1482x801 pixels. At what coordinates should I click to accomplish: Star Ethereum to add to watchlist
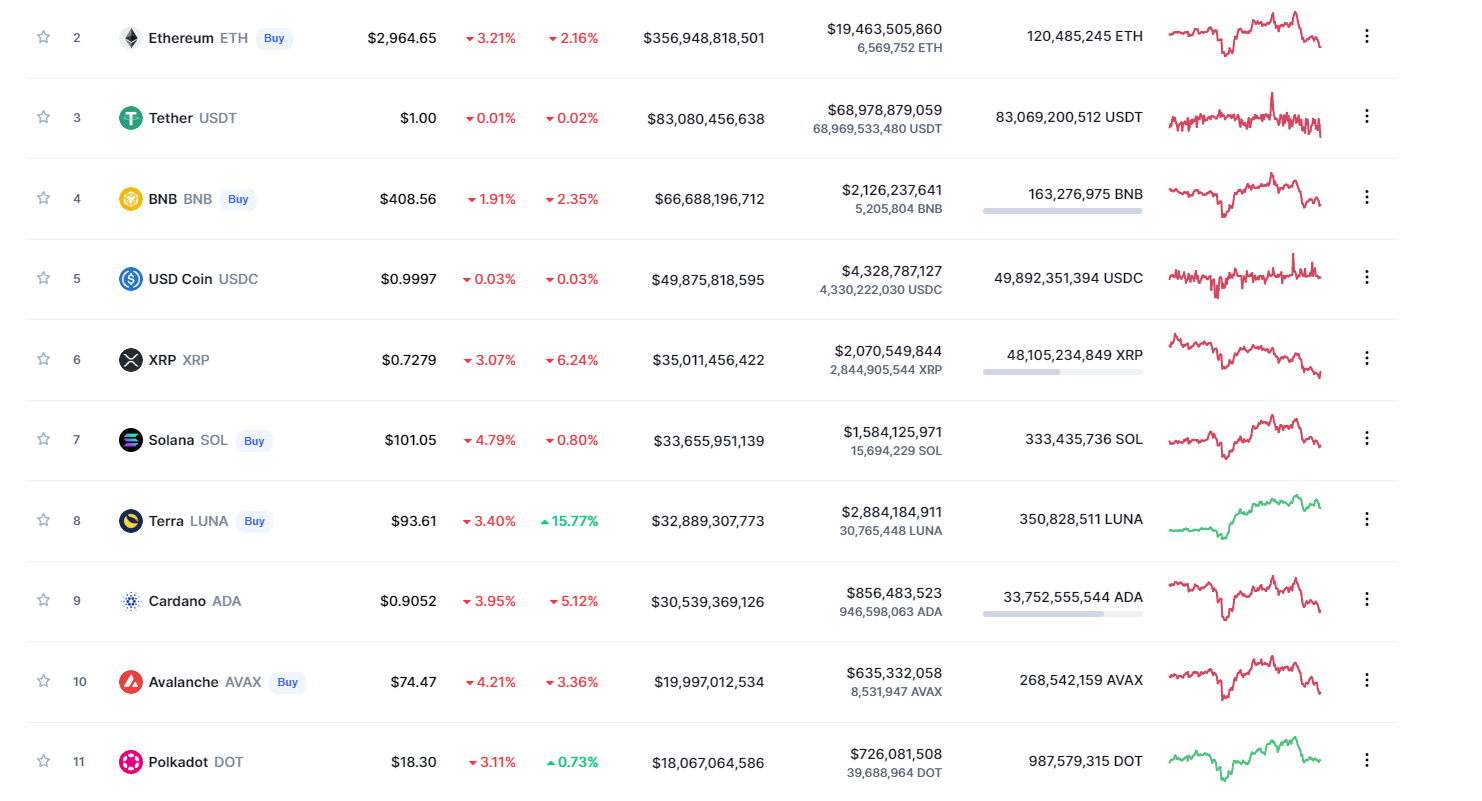click(43, 37)
